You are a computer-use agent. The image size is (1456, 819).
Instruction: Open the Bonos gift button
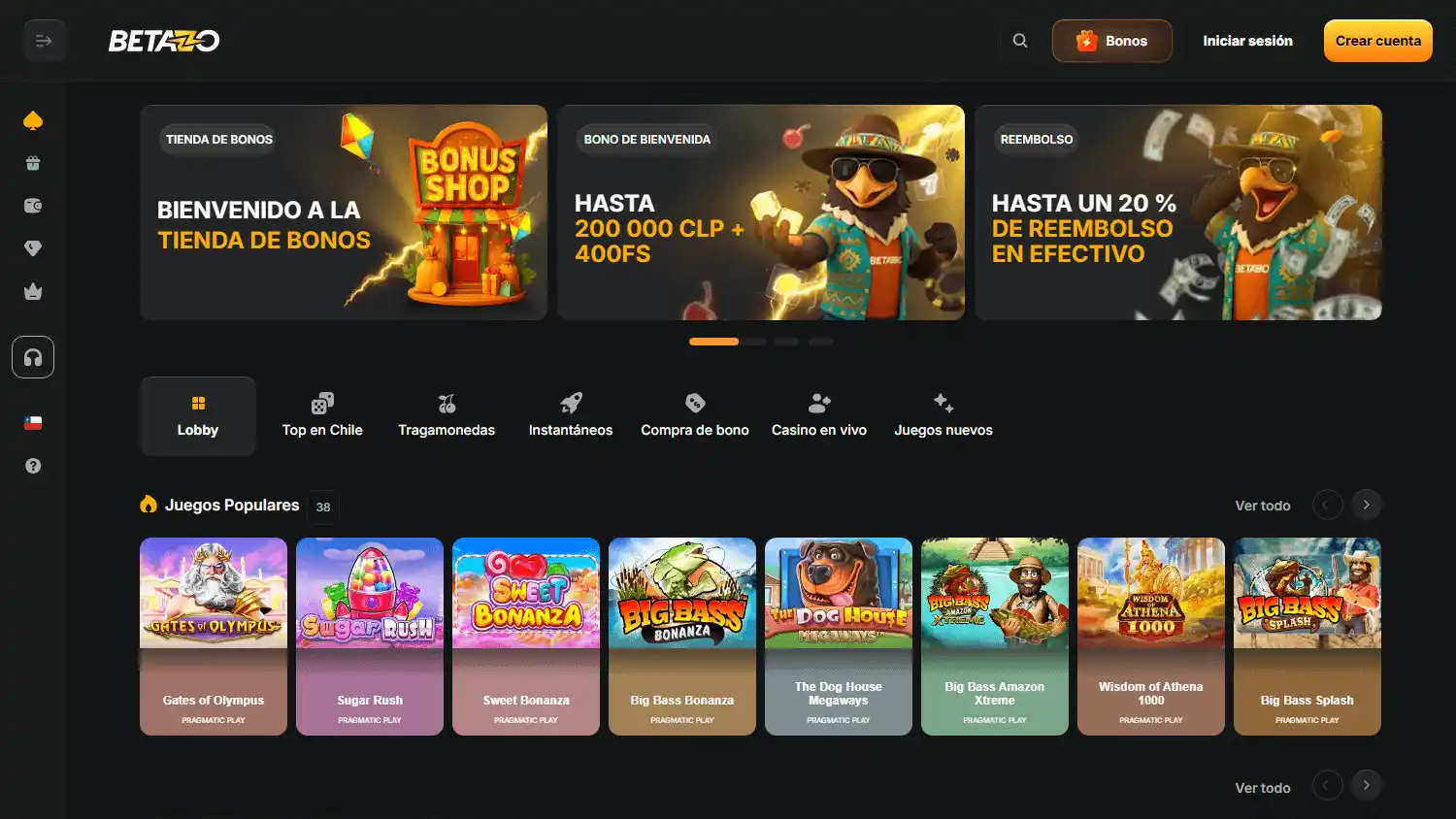click(1111, 41)
